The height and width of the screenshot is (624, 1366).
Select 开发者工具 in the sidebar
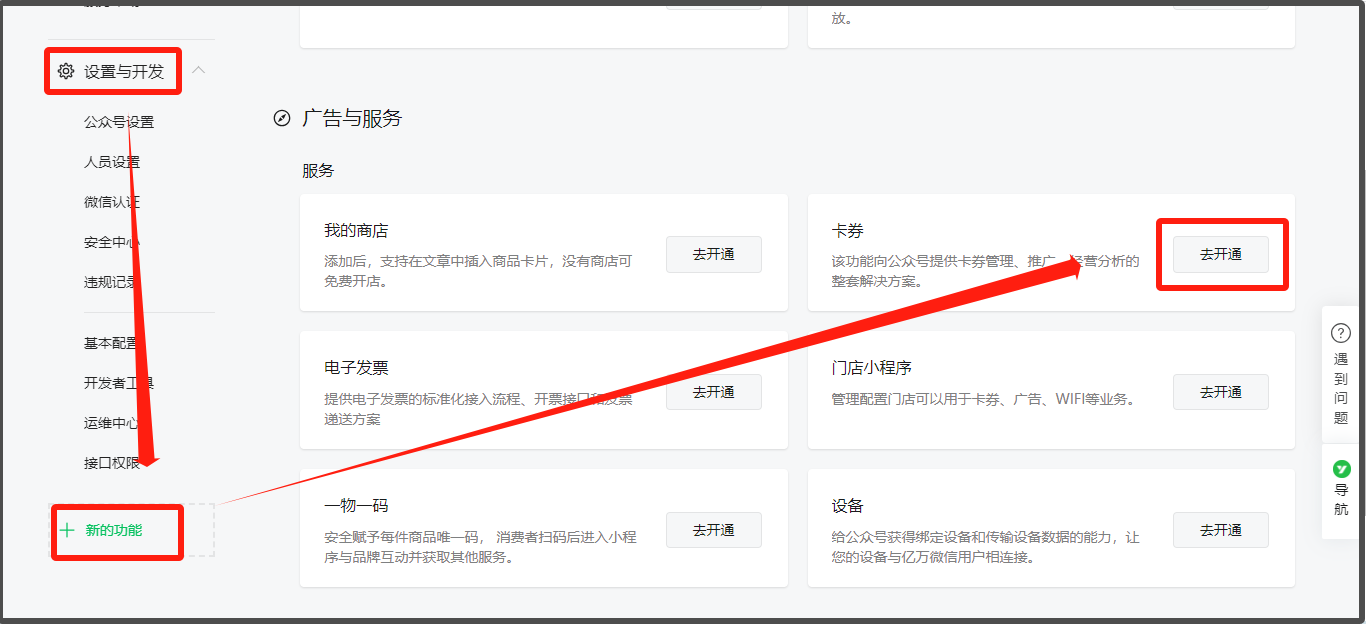coord(119,383)
